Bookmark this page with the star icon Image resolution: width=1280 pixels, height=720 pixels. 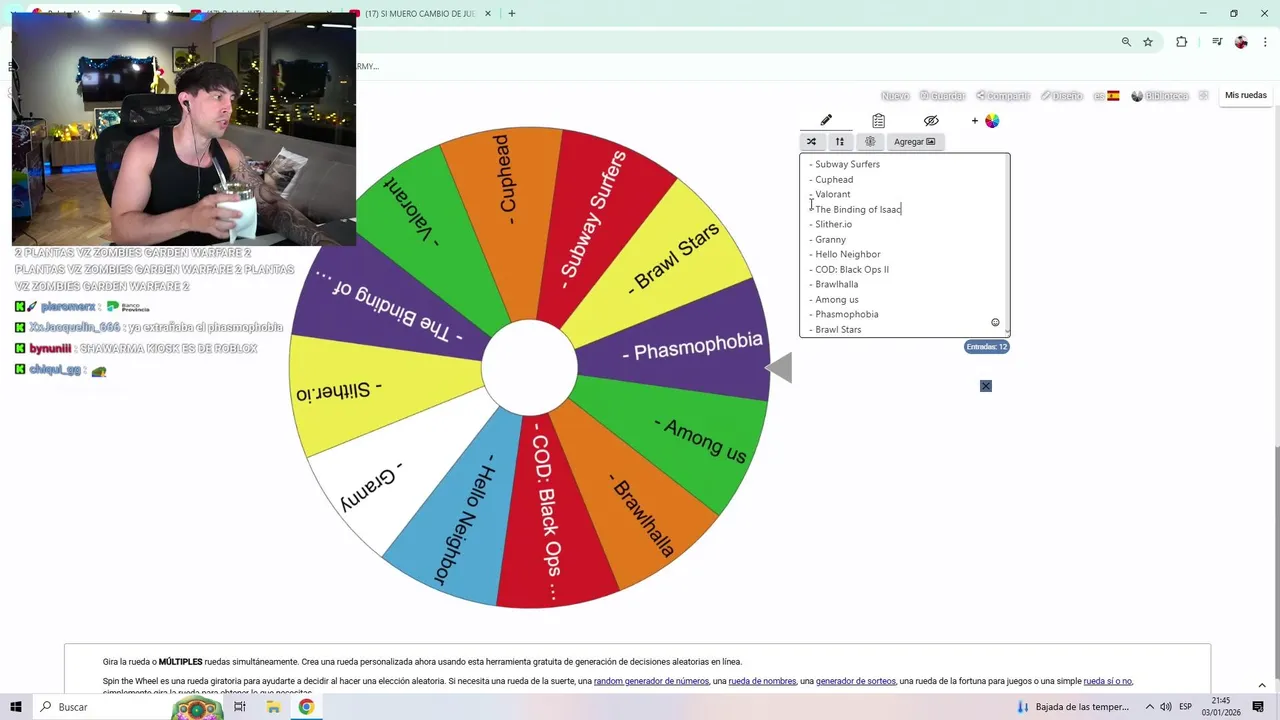[1148, 42]
